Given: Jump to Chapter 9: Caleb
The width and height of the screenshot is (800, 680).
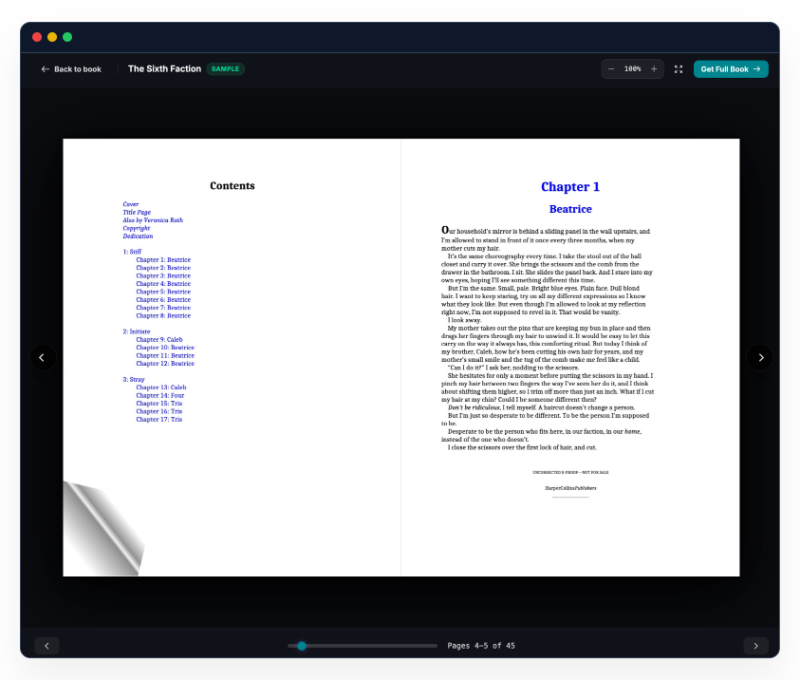Looking at the screenshot, I should click(159, 339).
